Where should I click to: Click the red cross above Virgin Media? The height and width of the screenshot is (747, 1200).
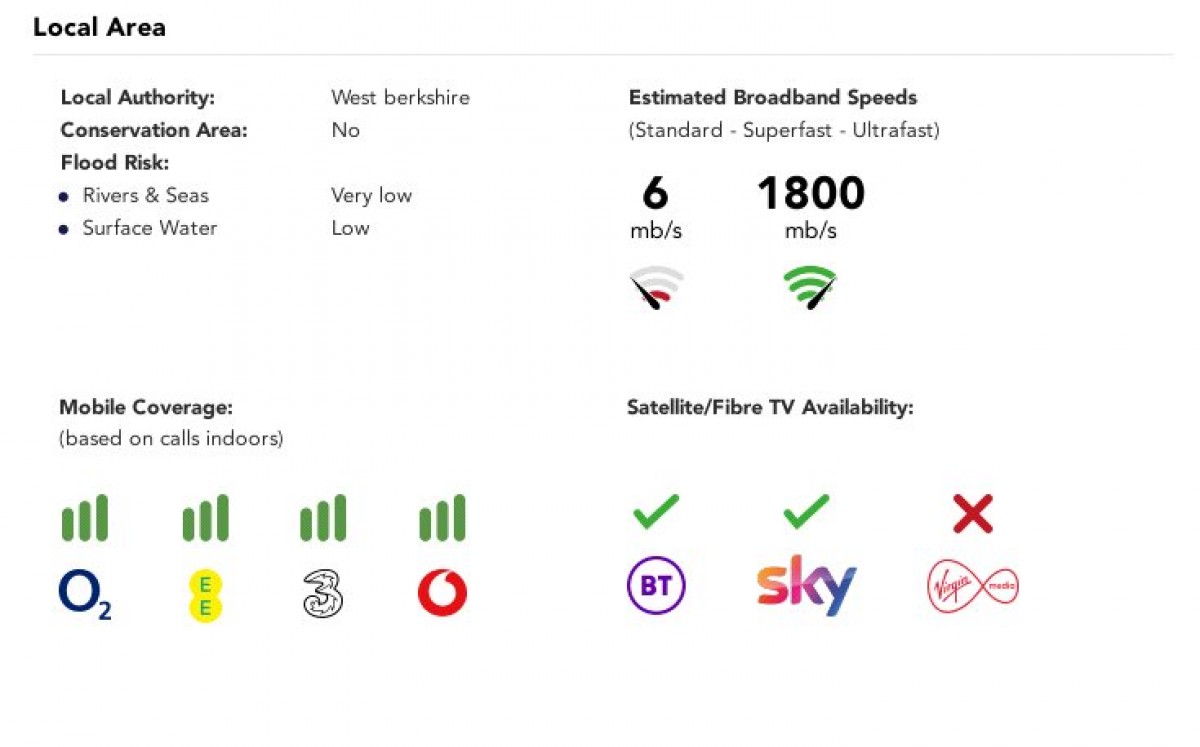(x=972, y=514)
